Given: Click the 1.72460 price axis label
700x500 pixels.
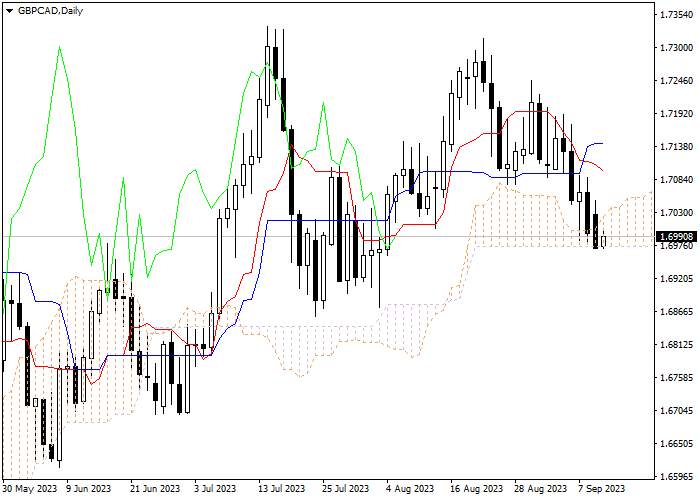Looking at the screenshot, I should pyautogui.click(x=676, y=81).
